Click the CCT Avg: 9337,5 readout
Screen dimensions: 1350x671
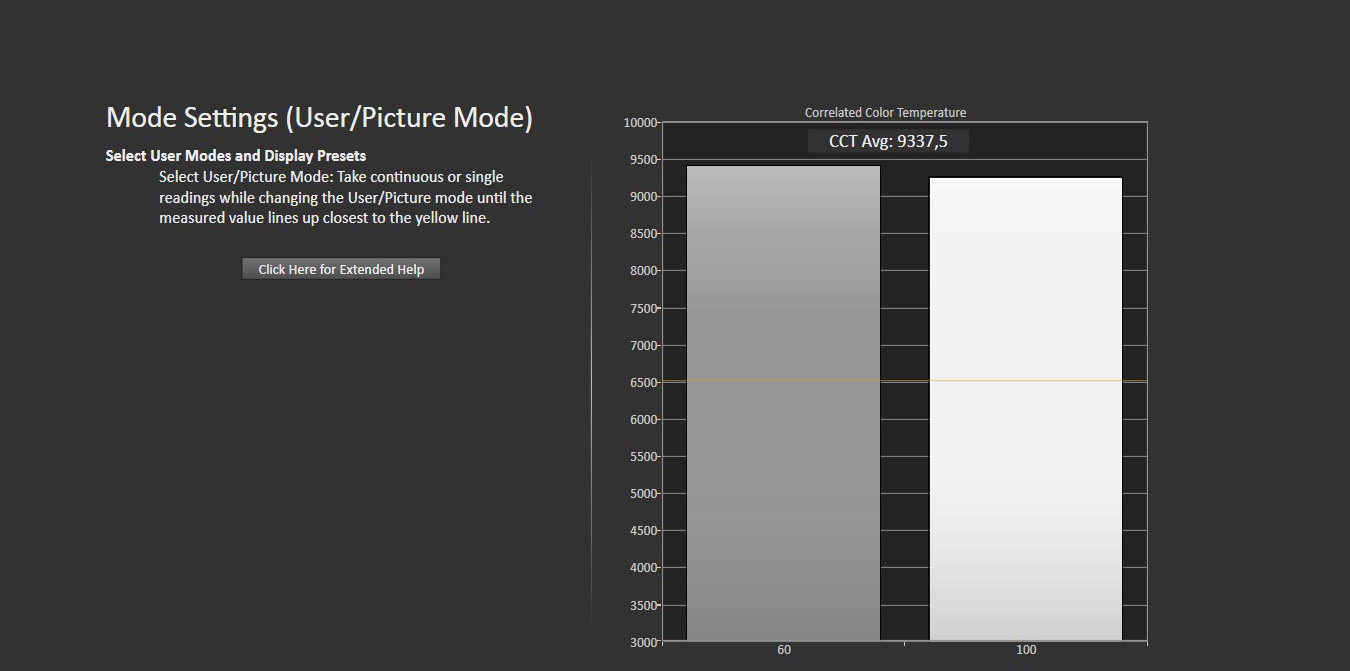tap(888, 141)
